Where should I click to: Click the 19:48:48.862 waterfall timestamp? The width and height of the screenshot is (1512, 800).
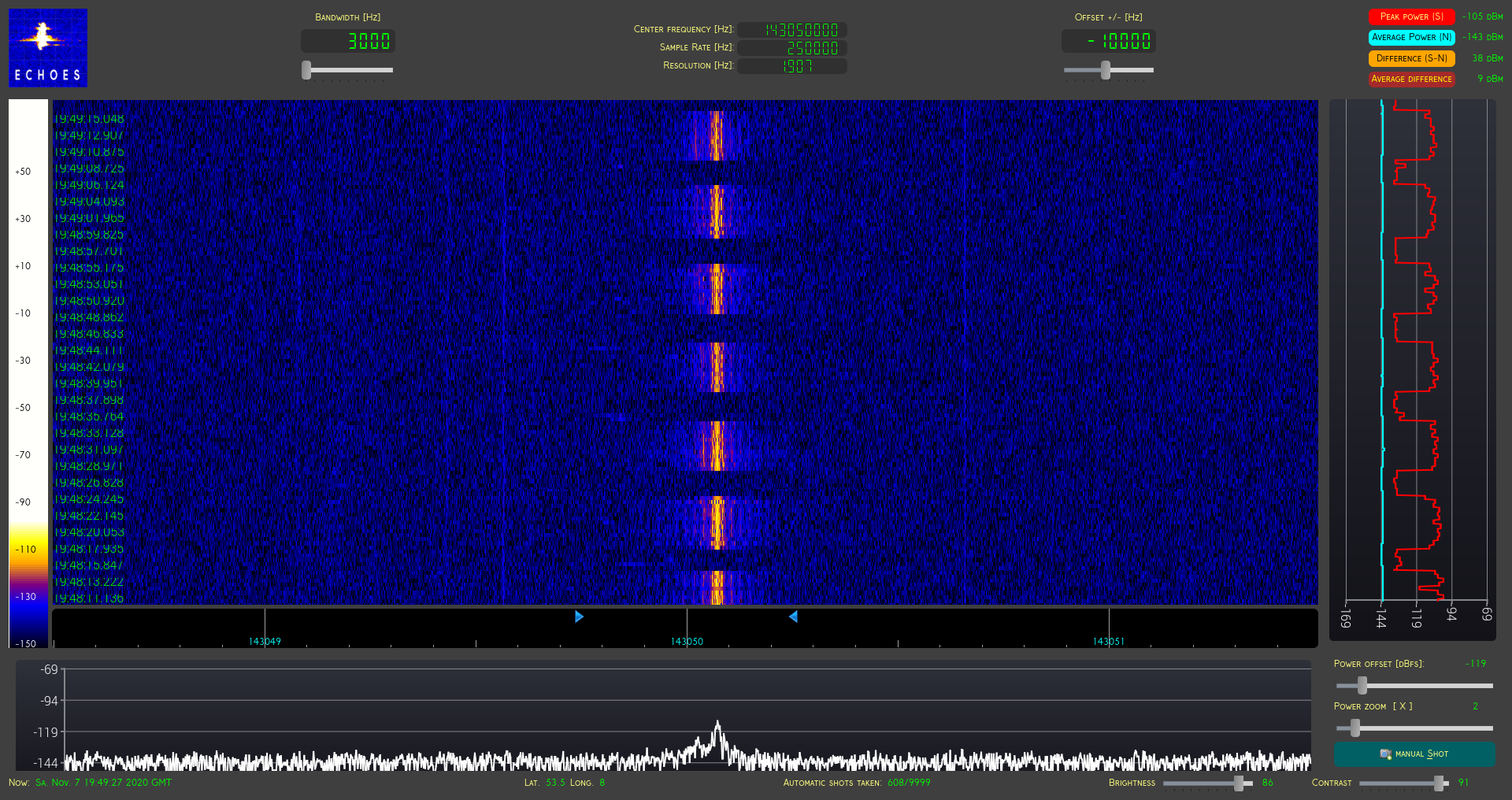pyautogui.click(x=89, y=317)
